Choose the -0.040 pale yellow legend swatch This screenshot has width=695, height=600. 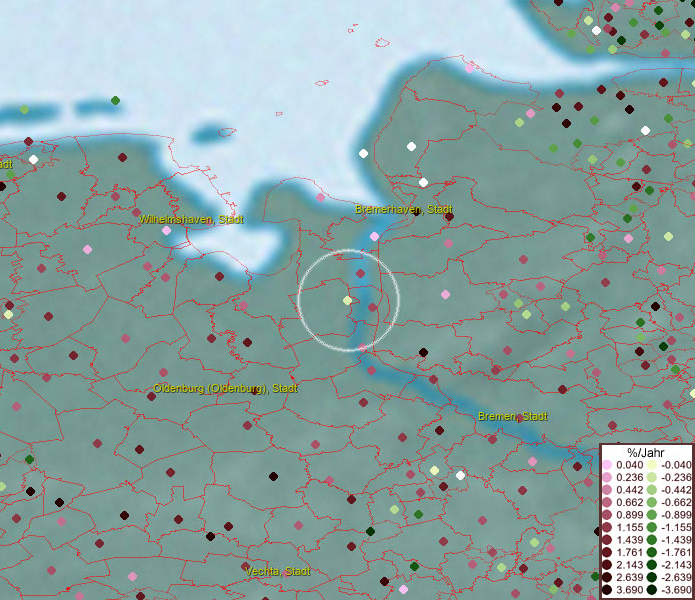point(650,465)
